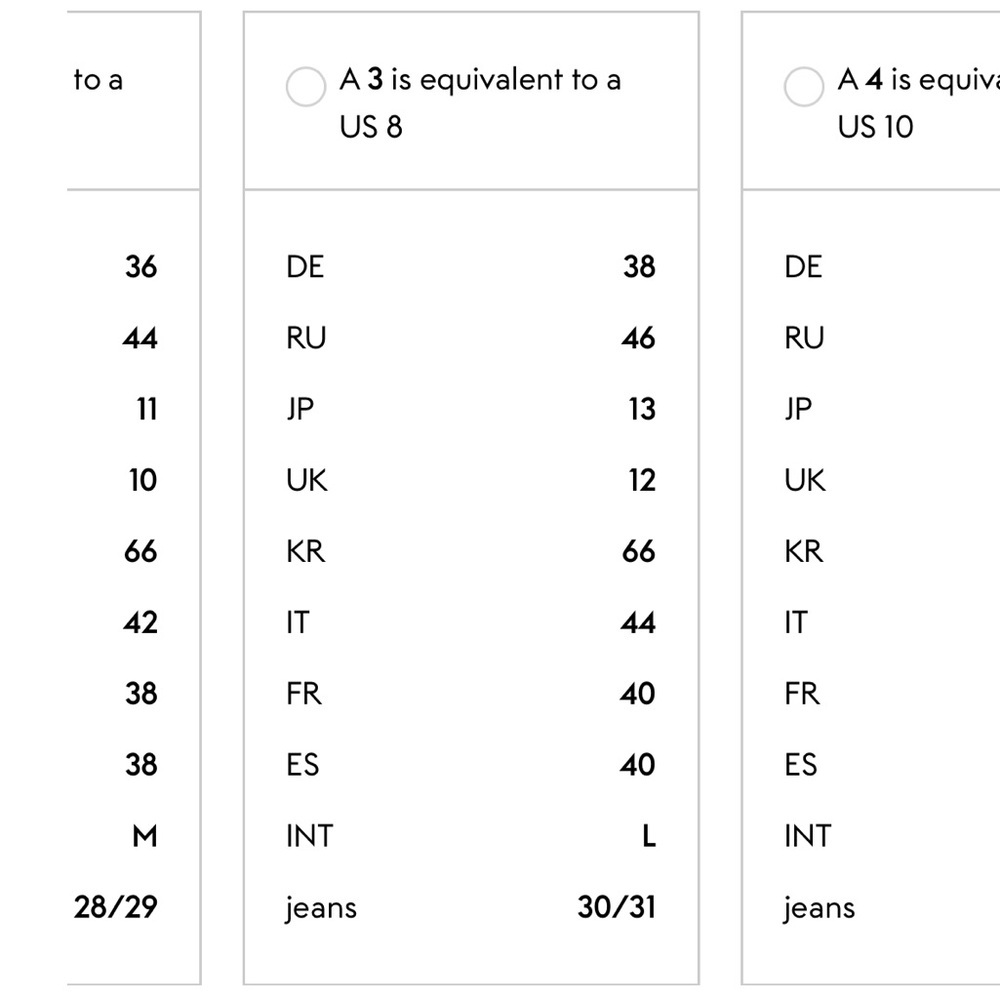Click the INT label in size 4 card
Viewport: 1000px width, 1000px height.
(808, 836)
